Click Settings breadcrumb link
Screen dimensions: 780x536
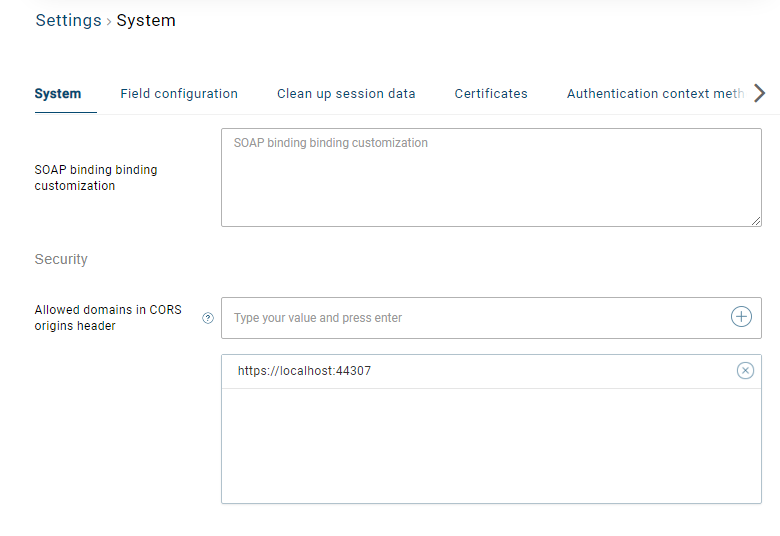coord(68,20)
